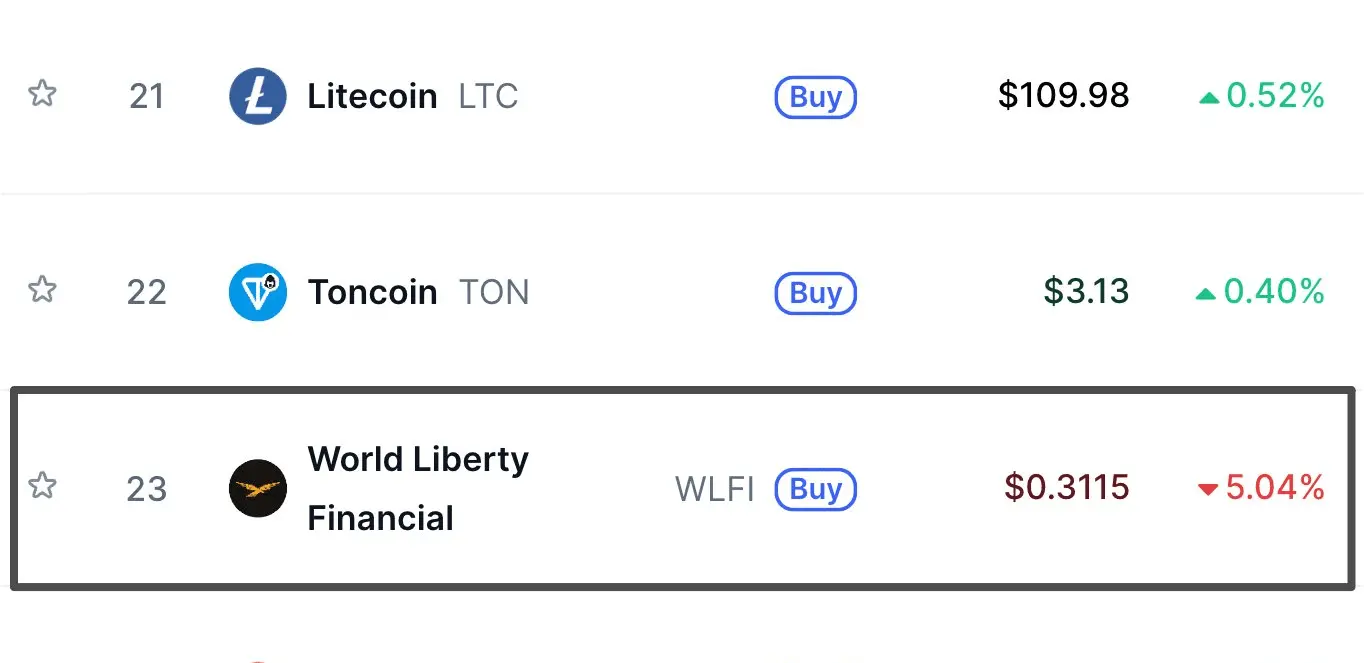Click the green up arrow beside 0.52%
Image resolution: width=1364 pixels, height=663 pixels.
[1209, 97]
